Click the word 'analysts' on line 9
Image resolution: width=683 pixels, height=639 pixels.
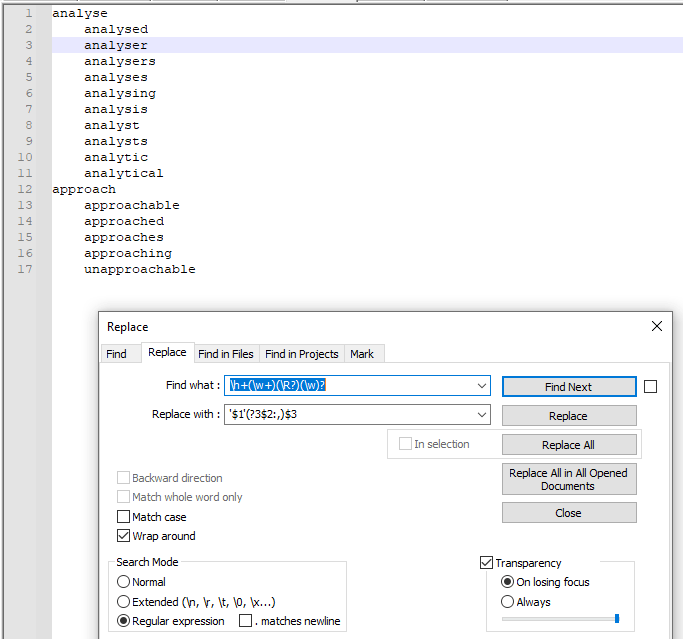coord(116,142)
